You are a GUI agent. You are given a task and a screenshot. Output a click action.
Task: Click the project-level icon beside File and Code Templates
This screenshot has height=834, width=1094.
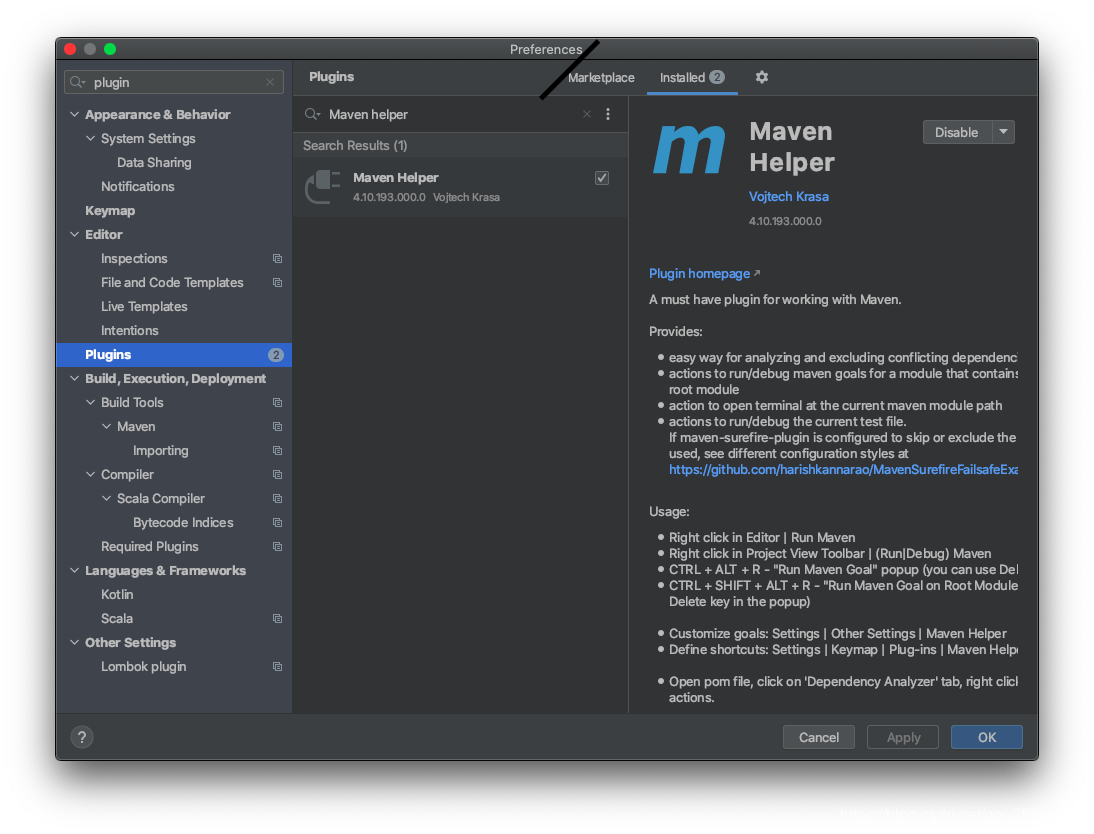277,283
